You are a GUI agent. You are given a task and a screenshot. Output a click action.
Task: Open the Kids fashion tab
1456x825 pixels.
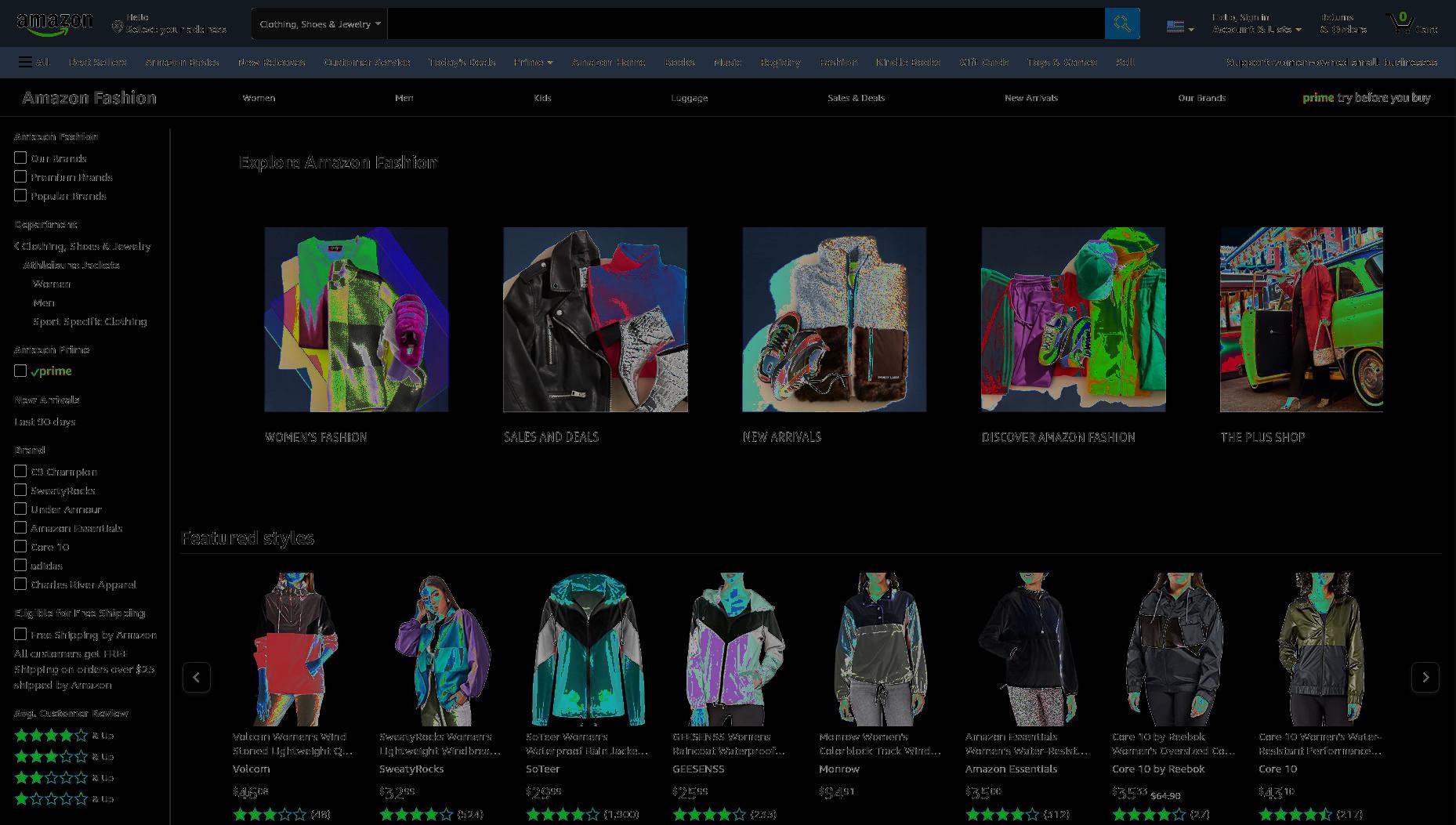[542, 98]
